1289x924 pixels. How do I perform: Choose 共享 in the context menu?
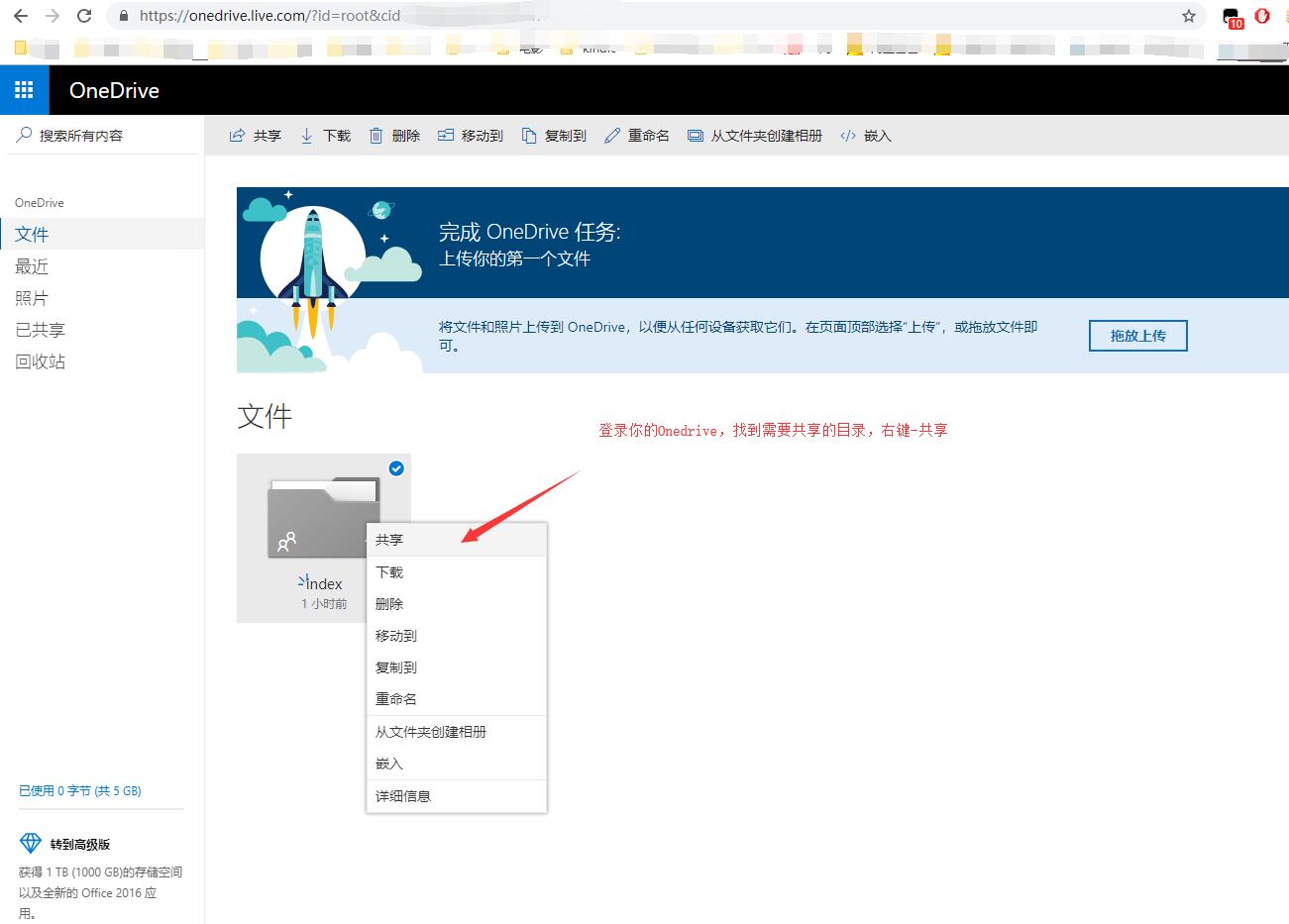click(x=457, y=540)
